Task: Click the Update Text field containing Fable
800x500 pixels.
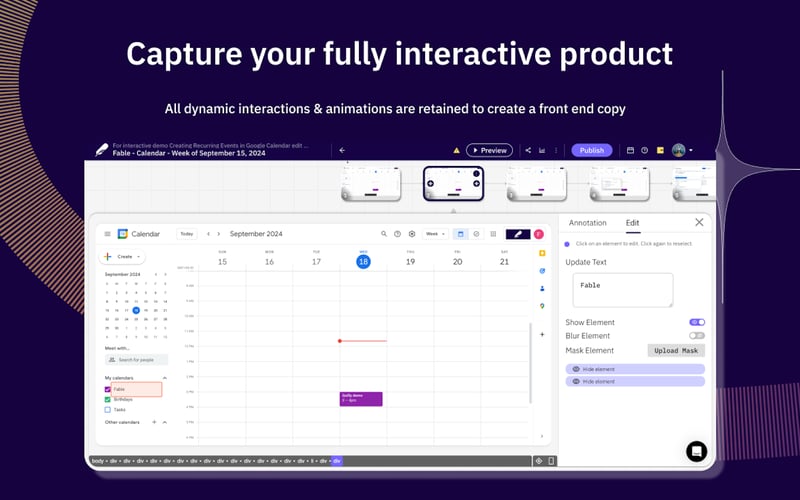Action: click(x=622, y=290)
